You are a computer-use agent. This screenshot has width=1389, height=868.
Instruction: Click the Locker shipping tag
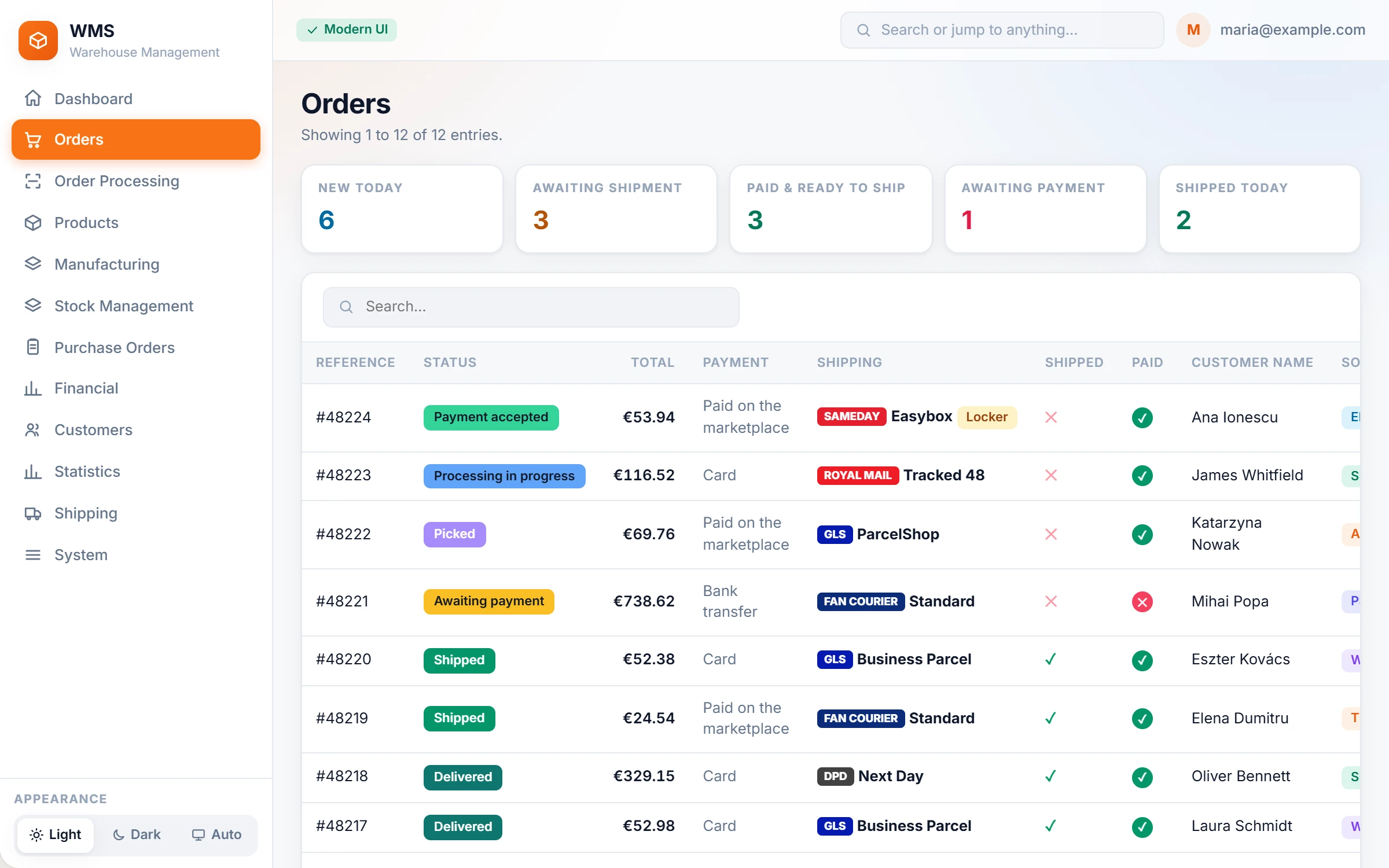(x=987, y=417)
